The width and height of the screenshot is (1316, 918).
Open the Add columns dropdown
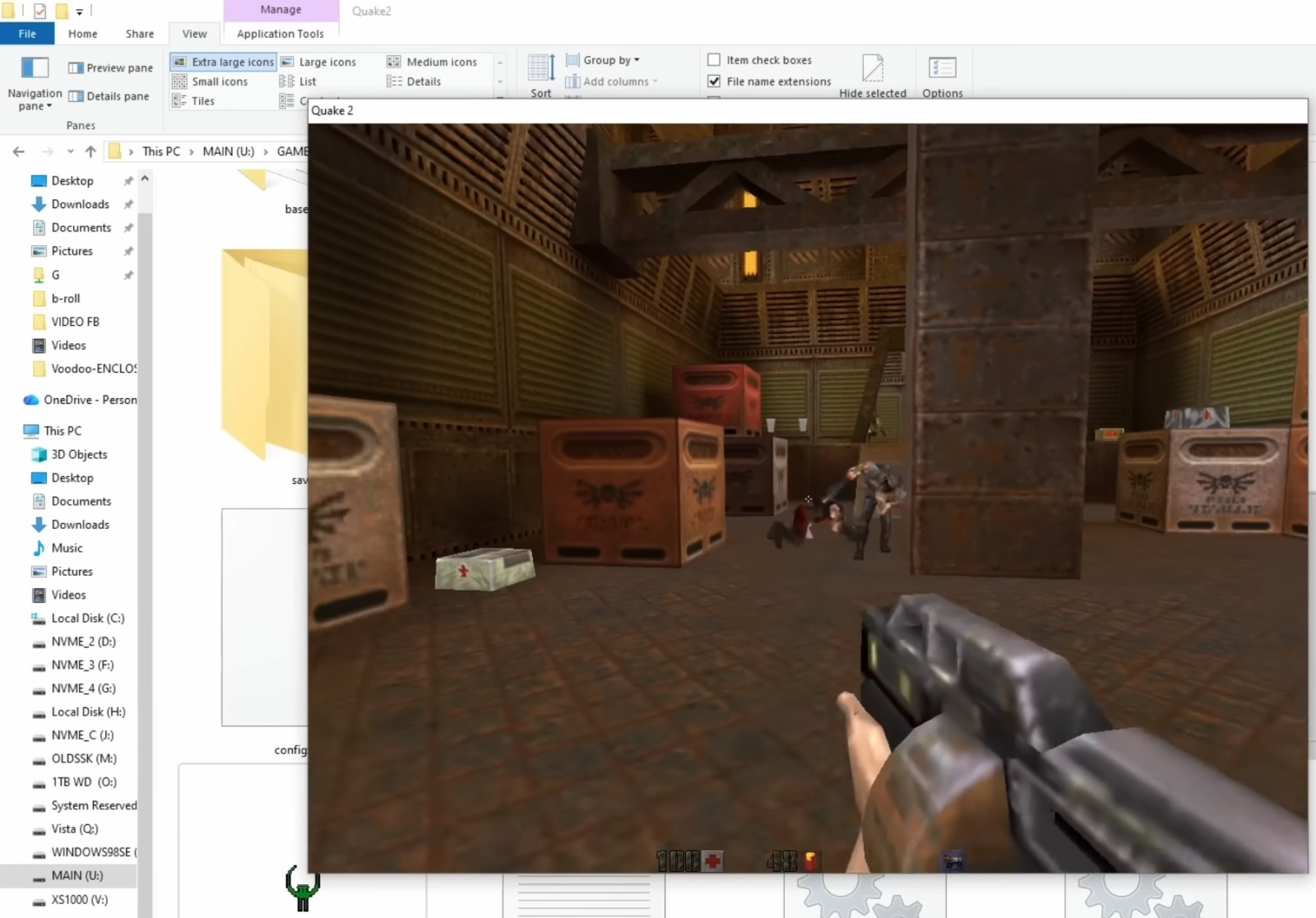[614, 81]
